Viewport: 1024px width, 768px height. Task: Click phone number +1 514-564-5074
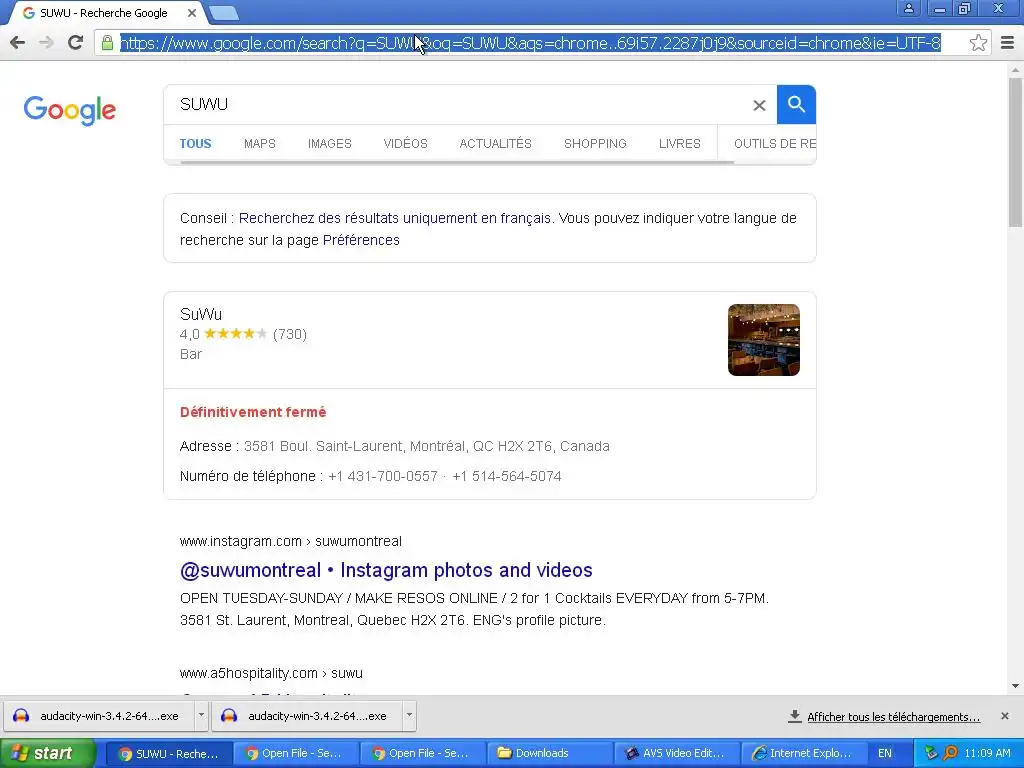(507, 476)
